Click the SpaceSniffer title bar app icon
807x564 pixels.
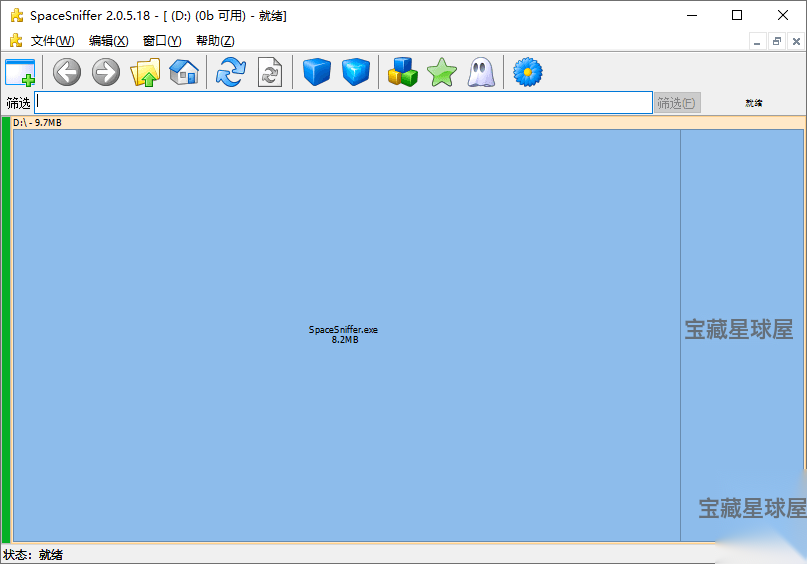click(x=17, y=15)
